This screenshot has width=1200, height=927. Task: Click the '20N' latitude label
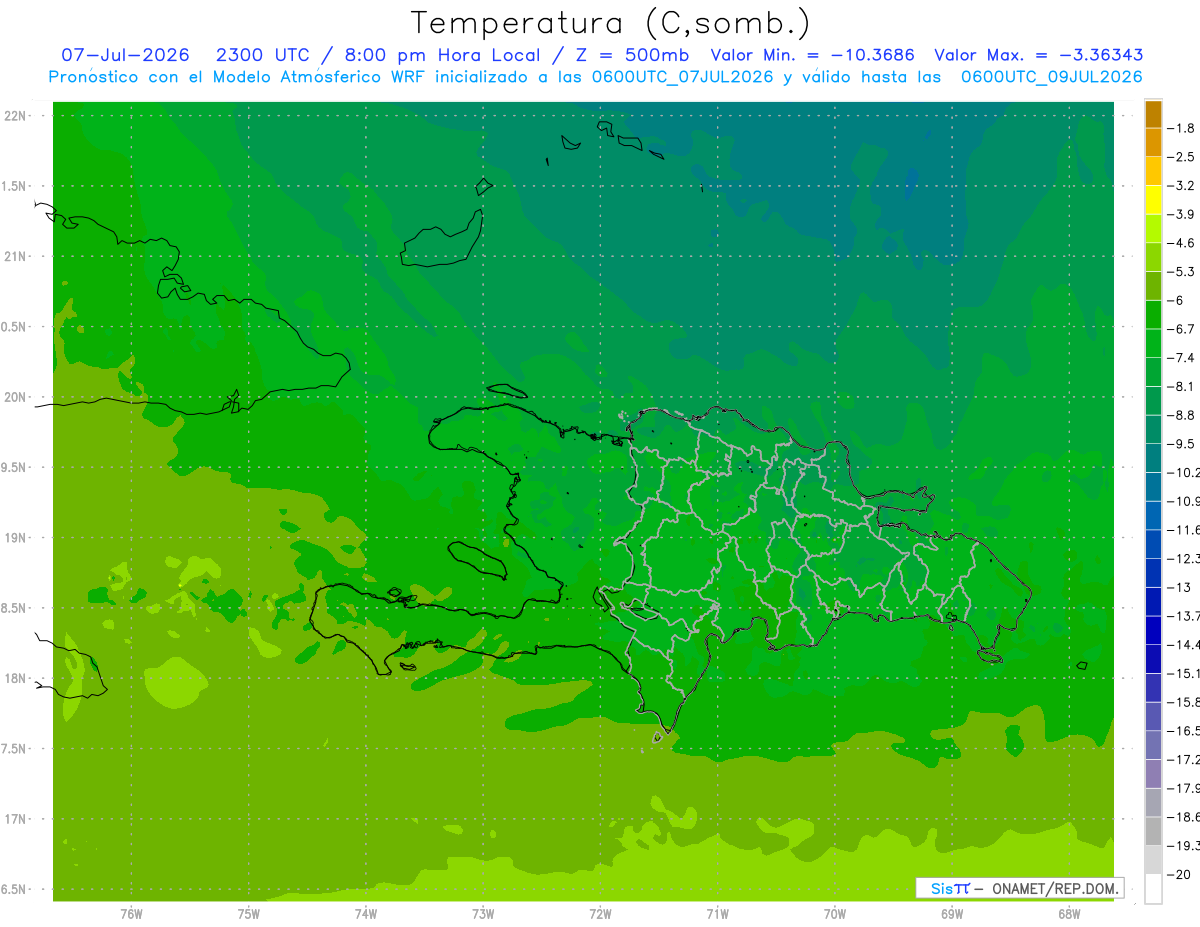(15, 397)
